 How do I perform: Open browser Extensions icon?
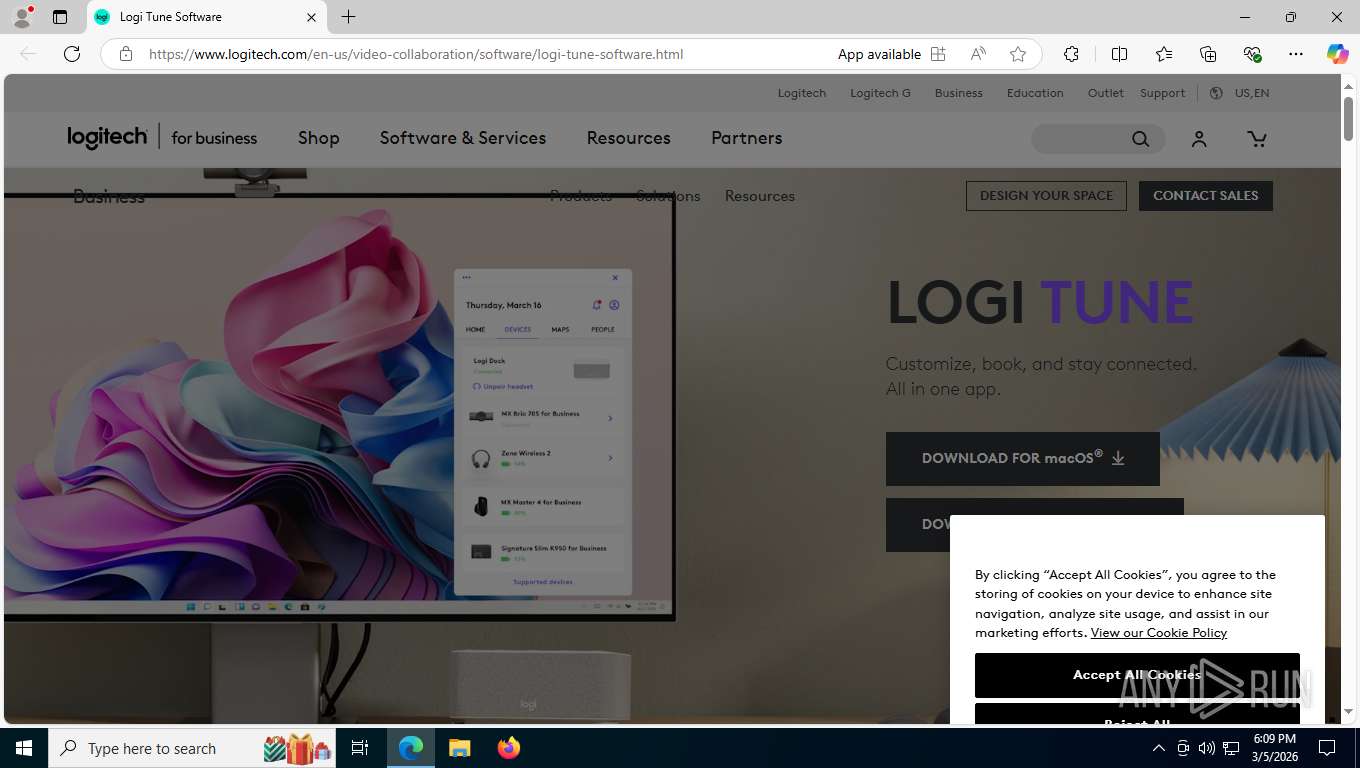click(1071, 54)
